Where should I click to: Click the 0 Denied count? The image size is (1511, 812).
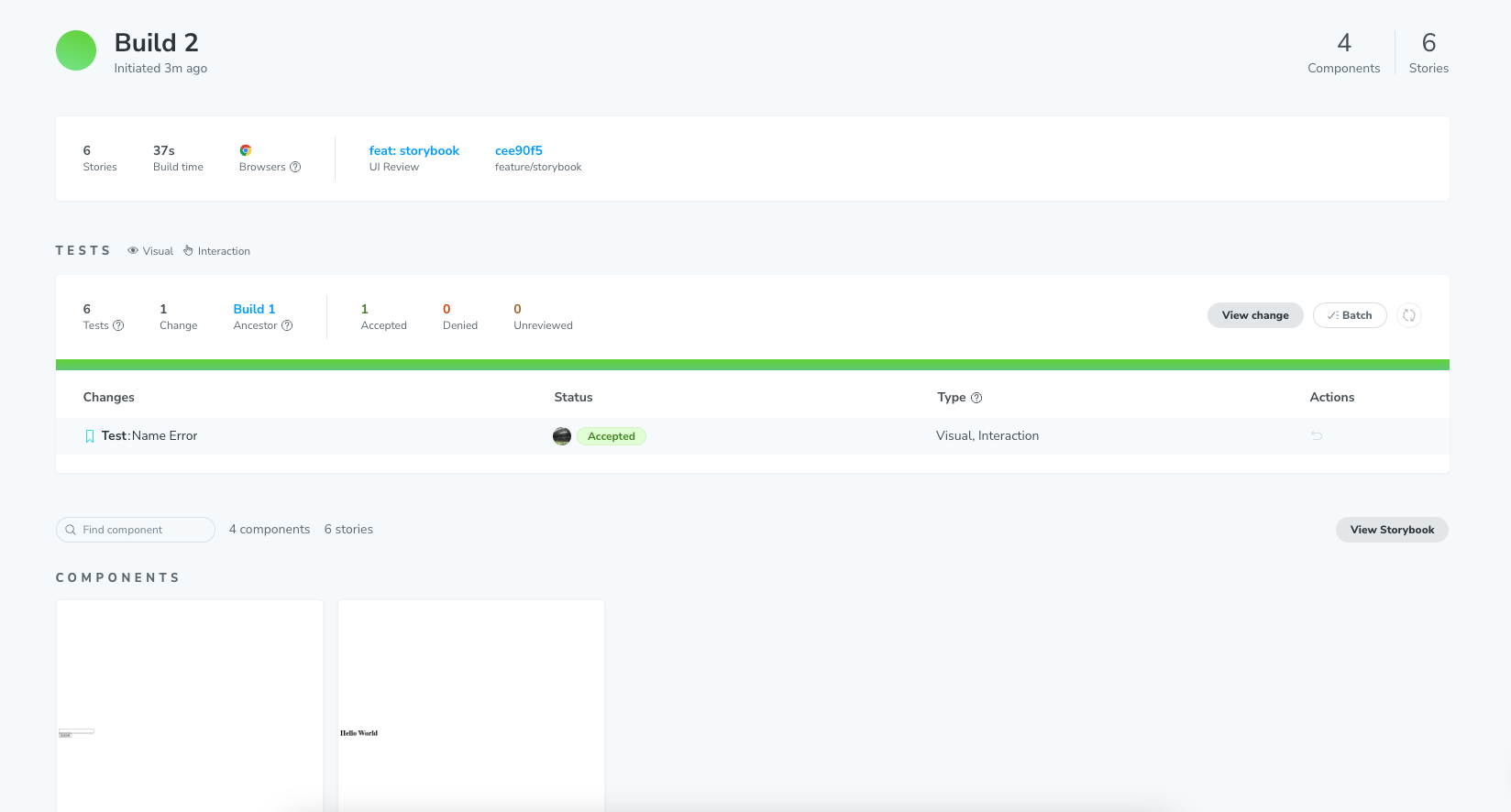[460, 316]
